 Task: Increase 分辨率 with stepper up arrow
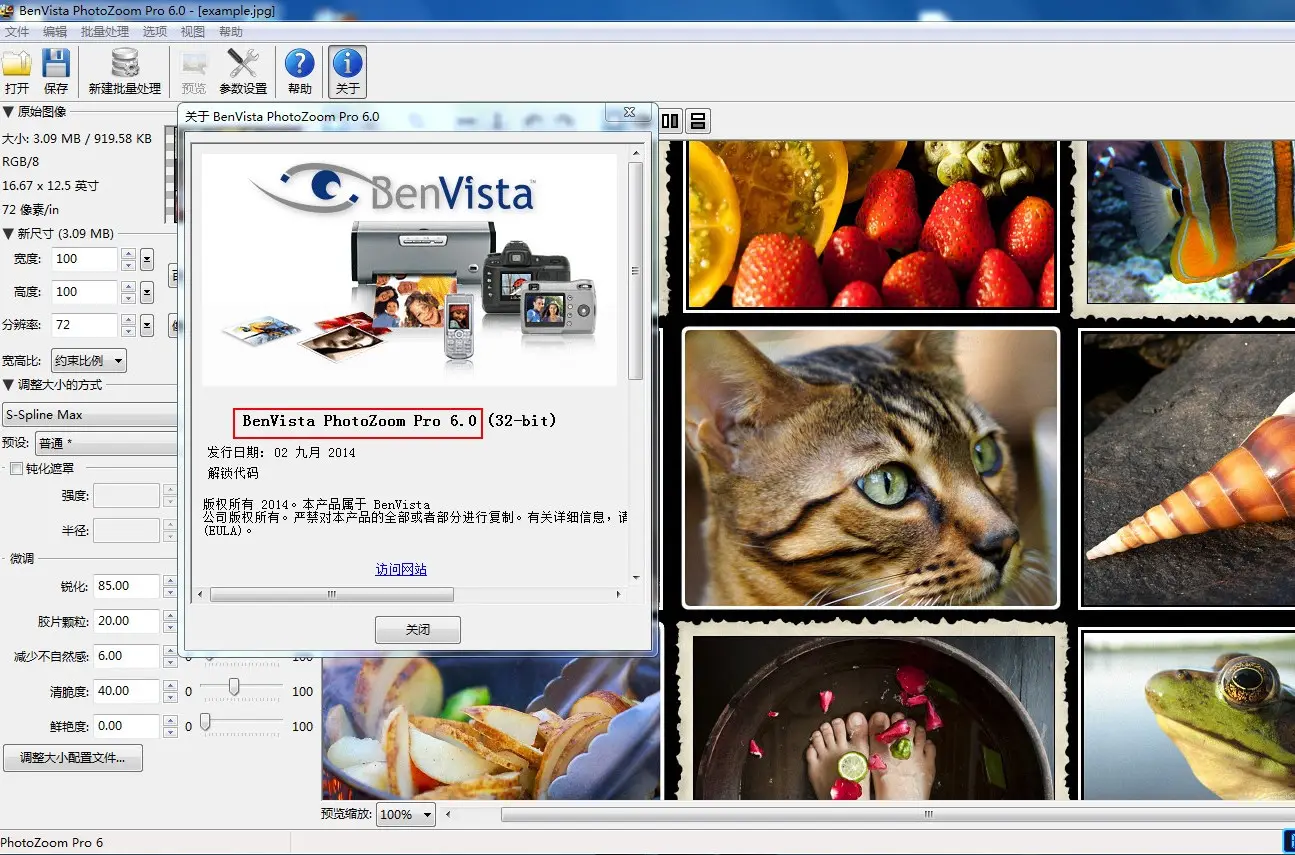tap(128, 320)
